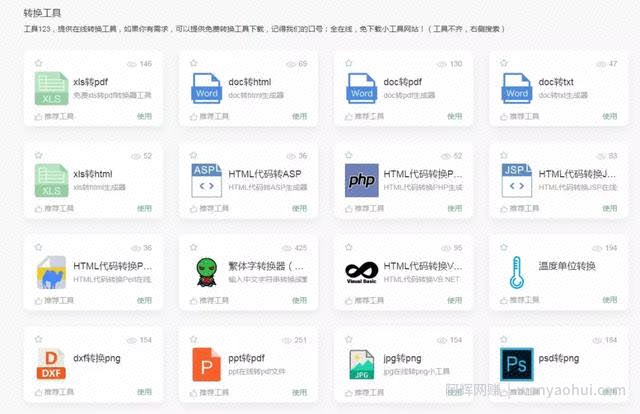
Task: Click thumbs-up 推荐工具 on 温度单位转换 card
Action: pyautogui.click(x=519, y=300)
